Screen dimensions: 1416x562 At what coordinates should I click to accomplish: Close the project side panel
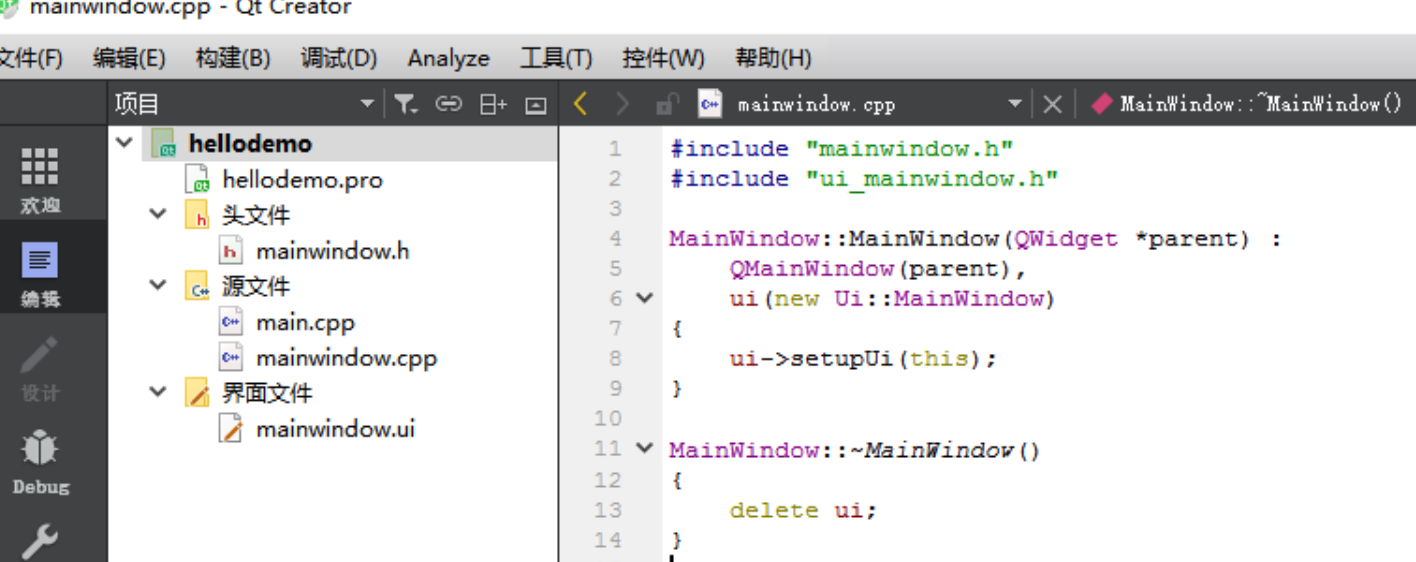tap(536, 104)
